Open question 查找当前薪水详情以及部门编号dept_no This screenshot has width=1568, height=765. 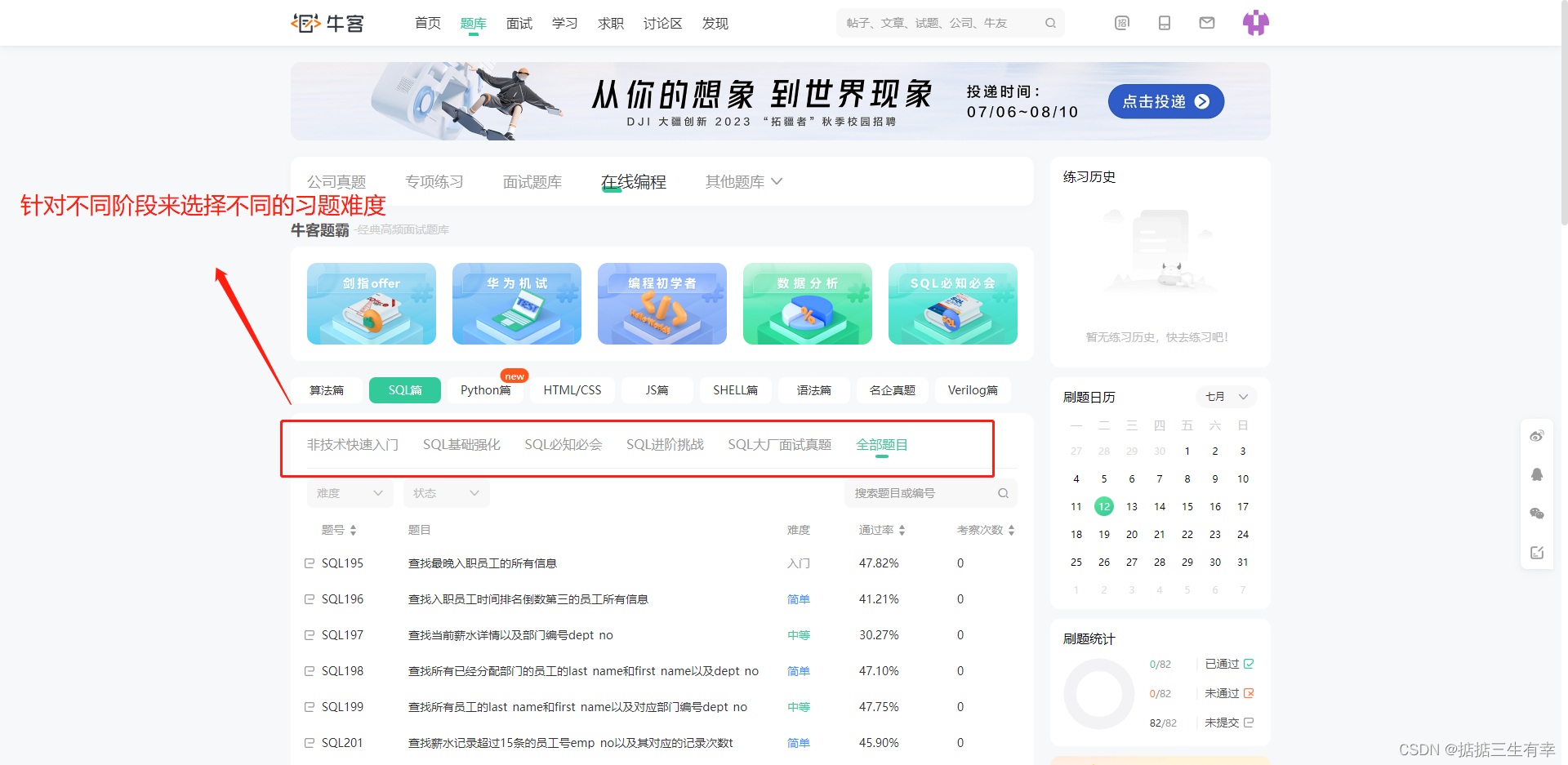coord(510,635)
